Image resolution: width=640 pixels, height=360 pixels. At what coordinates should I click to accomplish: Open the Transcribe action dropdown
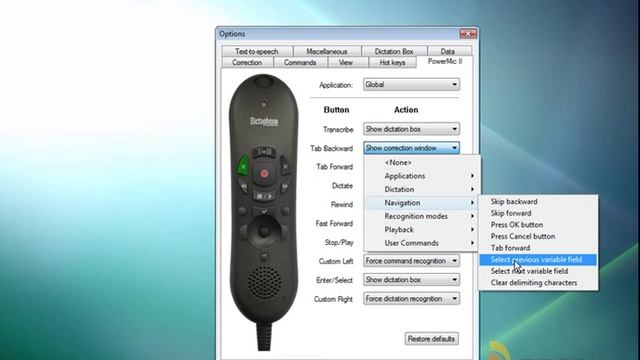(x=411, y=129)
